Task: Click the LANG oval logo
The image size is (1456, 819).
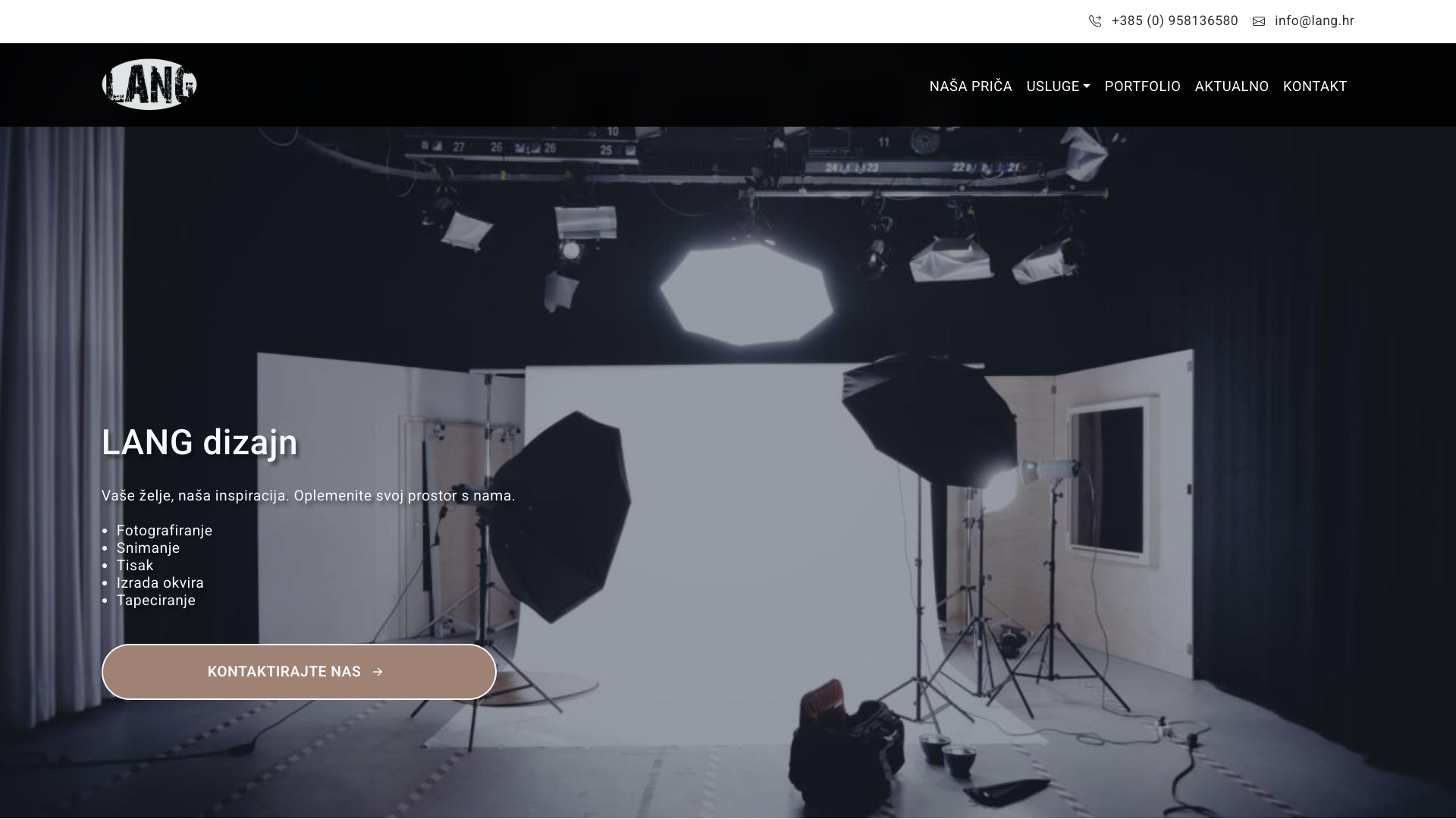Action: (149, 84)
